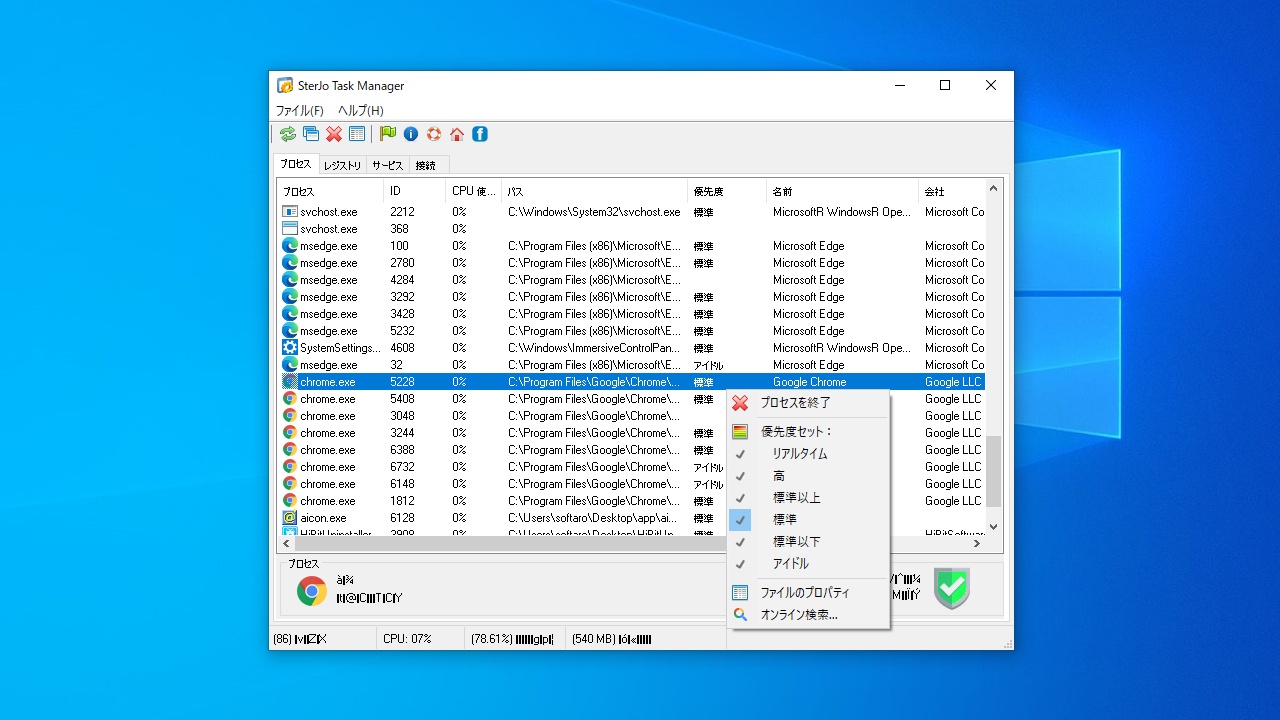The image size is (1280, 720).
Task: Sort by the 優先度 column header
Action: coord(728,191)
